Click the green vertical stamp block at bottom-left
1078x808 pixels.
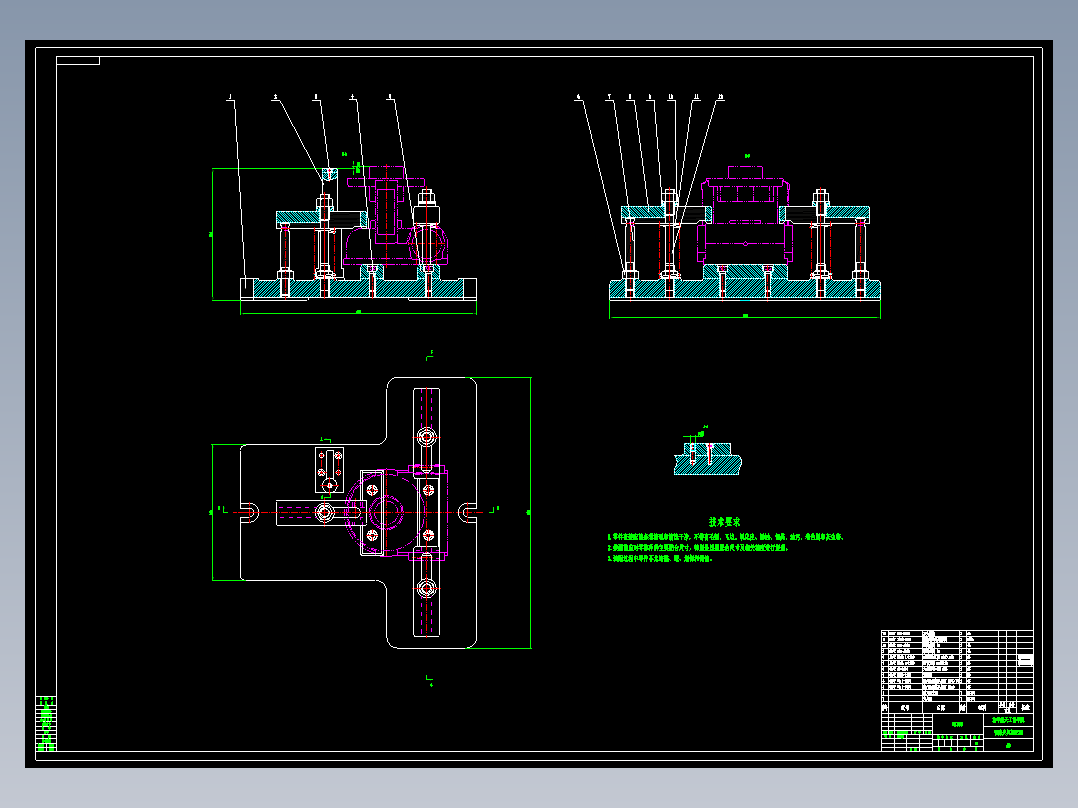46,723
